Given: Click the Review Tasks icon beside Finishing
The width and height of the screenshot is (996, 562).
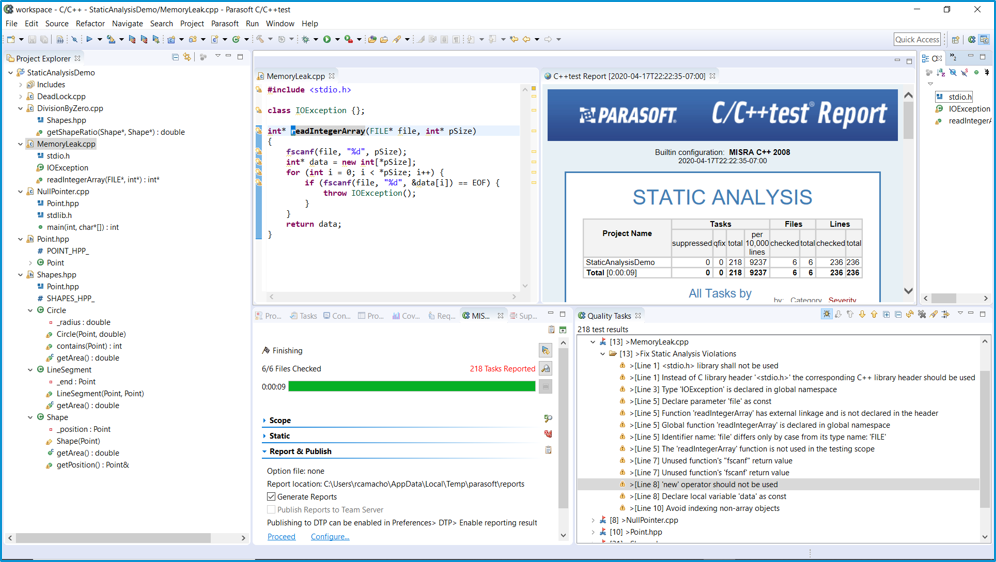Looking at the screenshot, I should click(545, 351).
